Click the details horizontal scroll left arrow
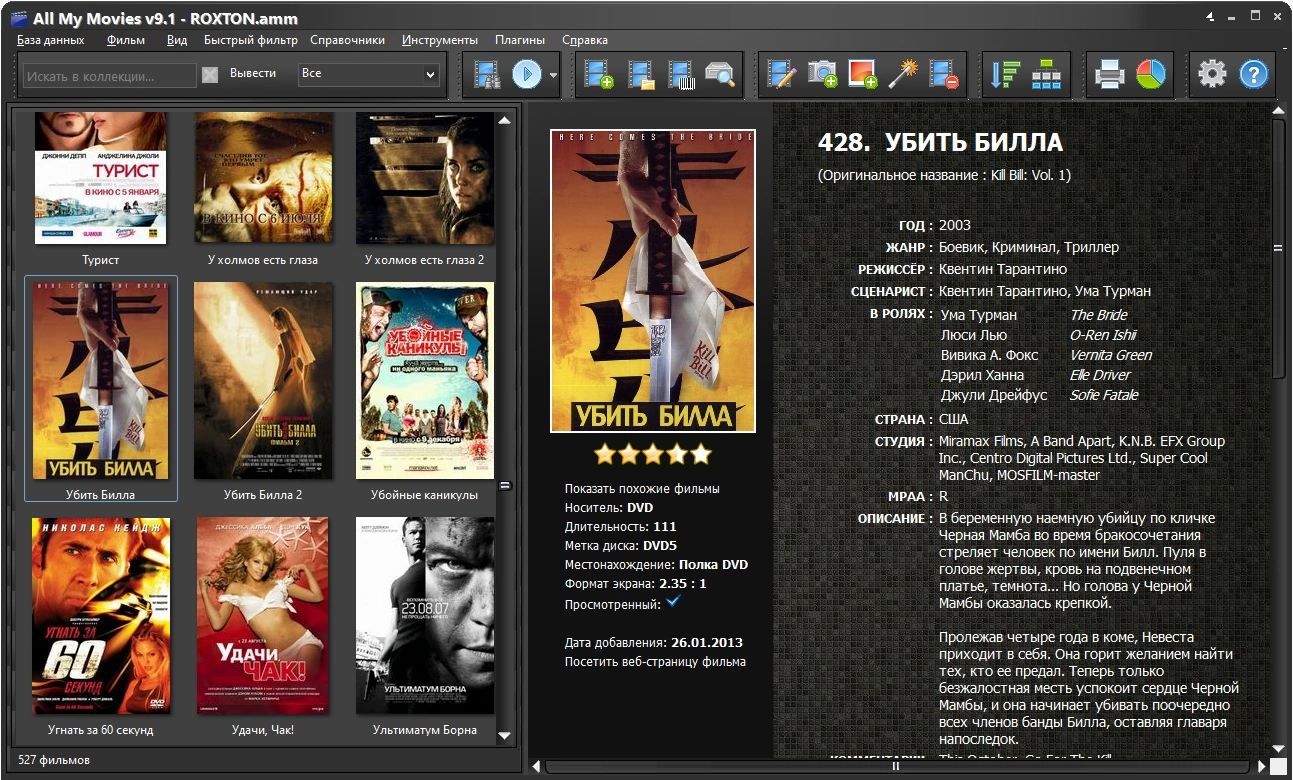 point(536,767)
